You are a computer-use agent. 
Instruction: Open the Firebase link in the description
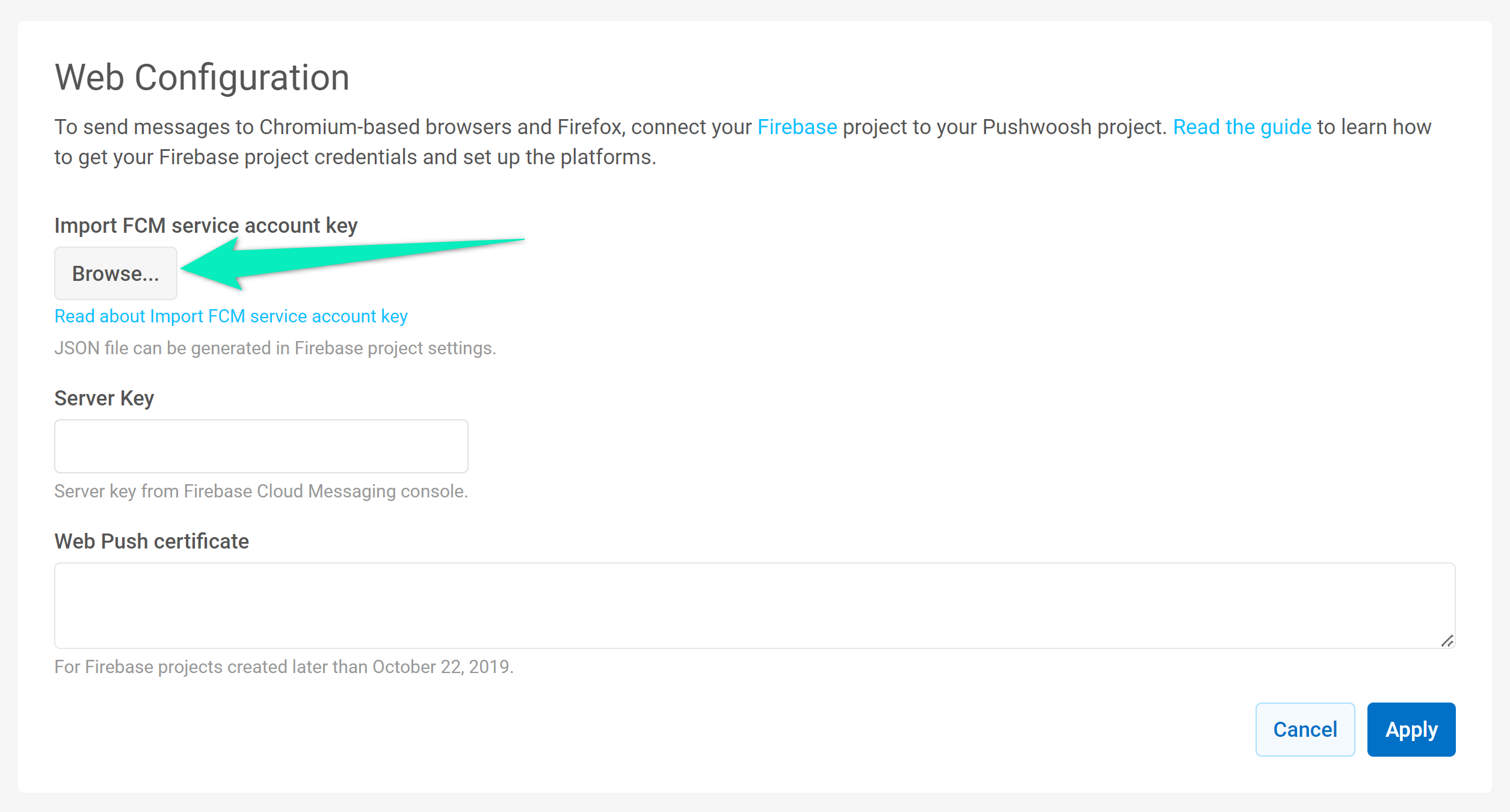click(x=797, y=127)
